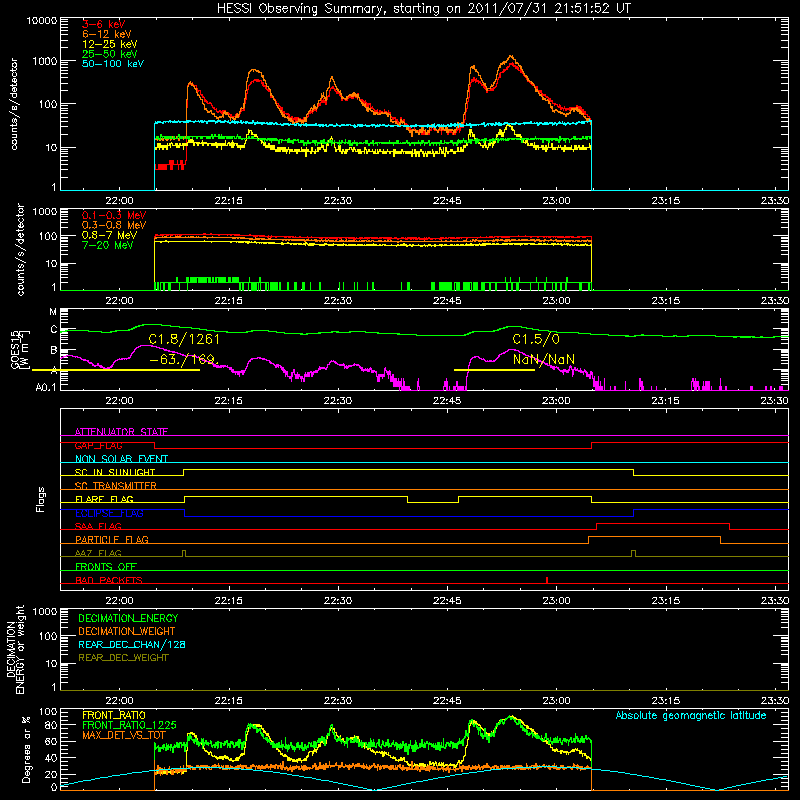The width and height of the screenshot is (800, 800).
Task: Click the 0.8-7 MeV legend label
Action: (x=109, y=235)
